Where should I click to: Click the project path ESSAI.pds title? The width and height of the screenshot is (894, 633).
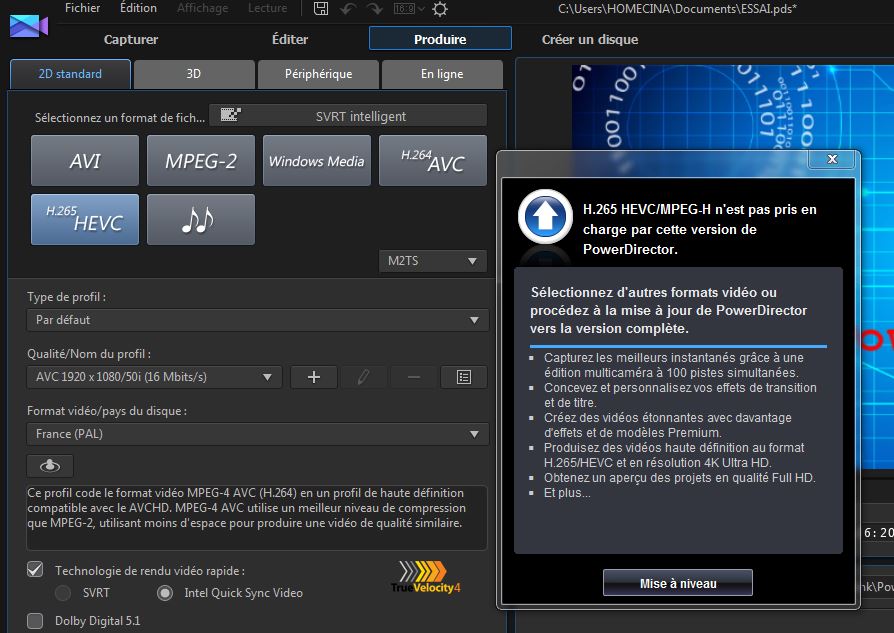677,9
